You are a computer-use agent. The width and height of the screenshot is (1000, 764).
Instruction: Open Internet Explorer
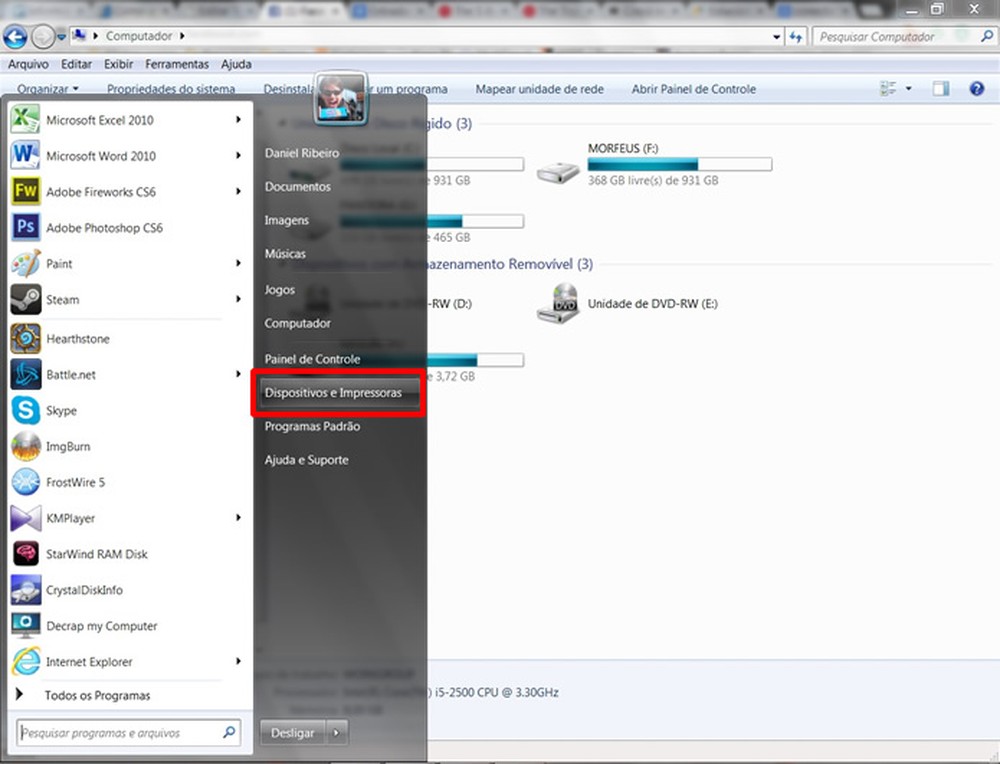point(89,662)
